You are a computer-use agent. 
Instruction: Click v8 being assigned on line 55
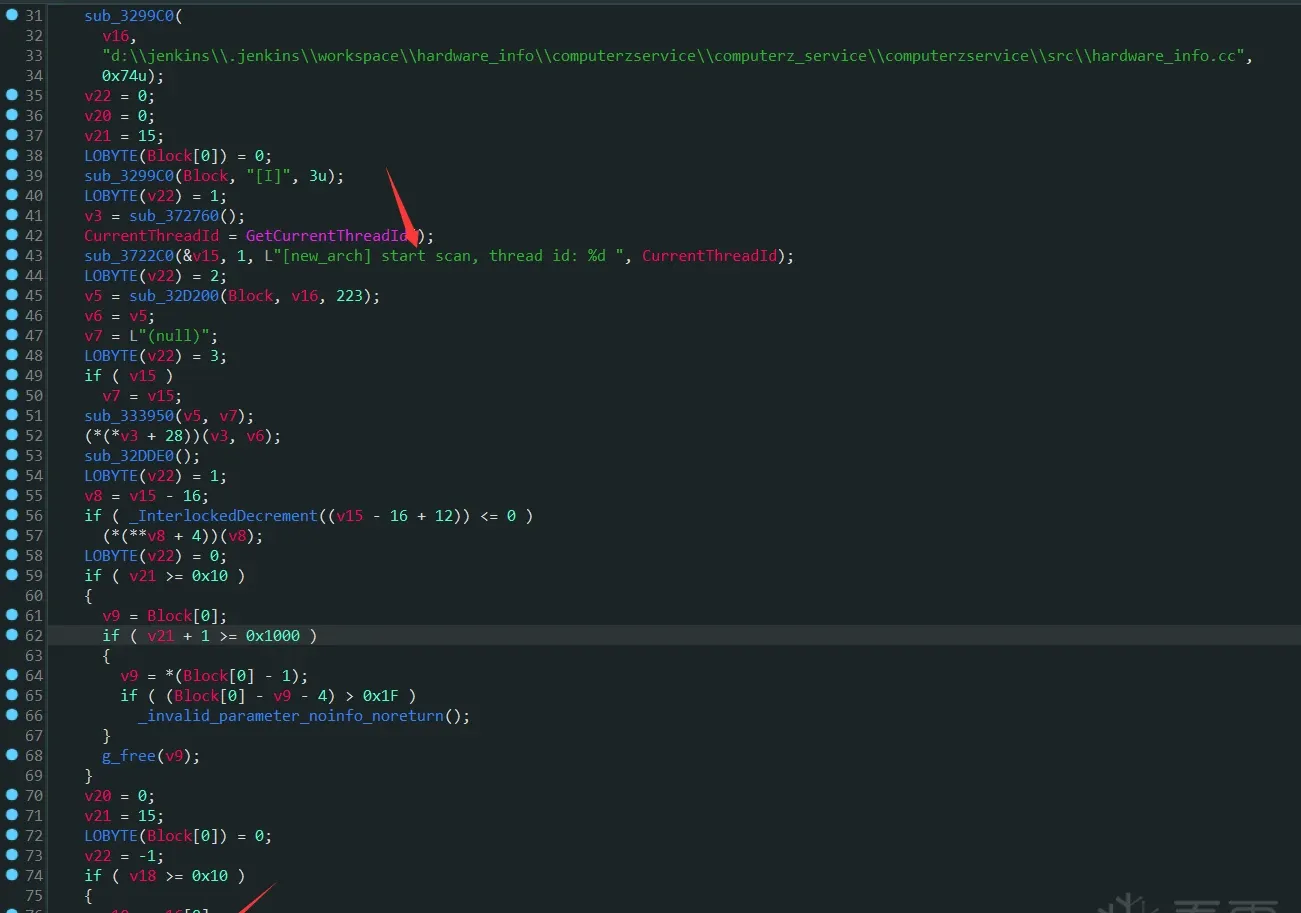pyautogui.click(x=93, y=495)
